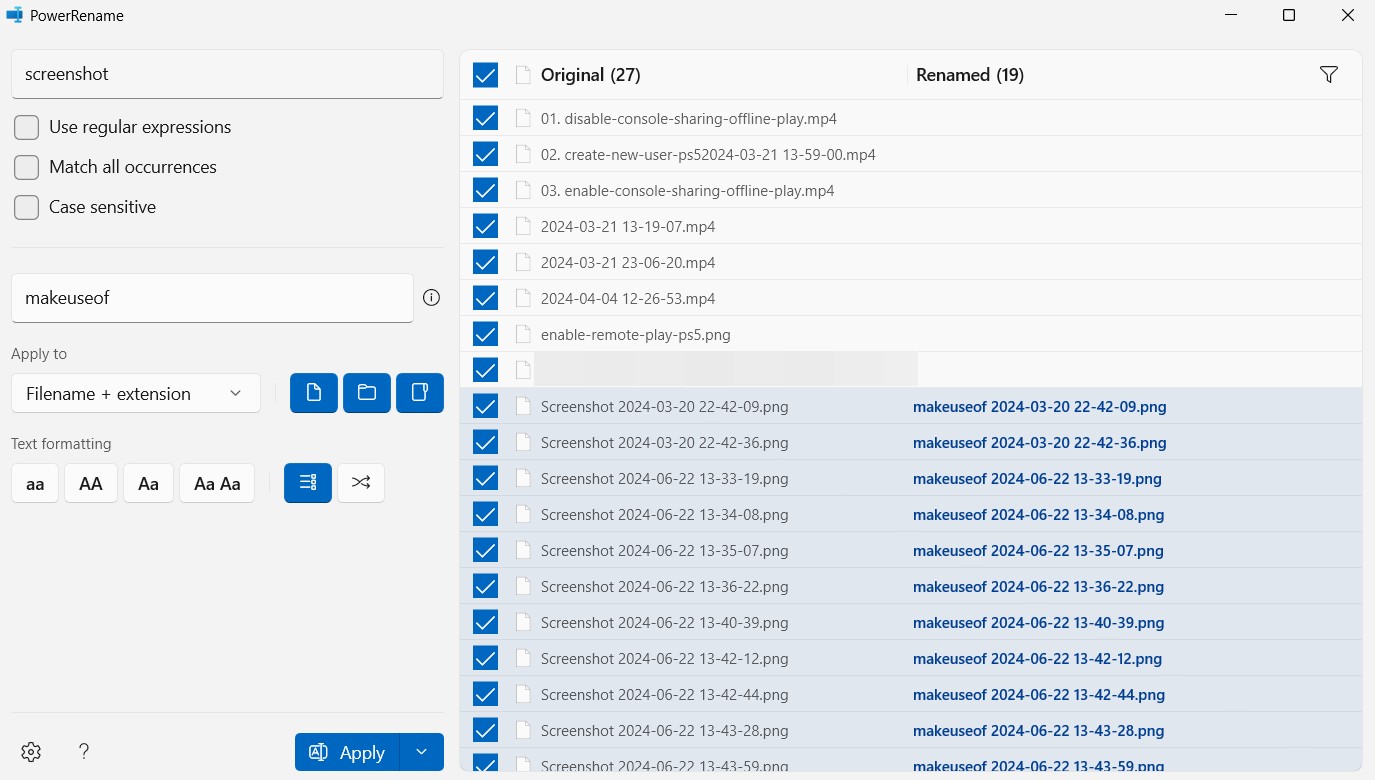Click the Renamed (19) column header

[970, 75]
